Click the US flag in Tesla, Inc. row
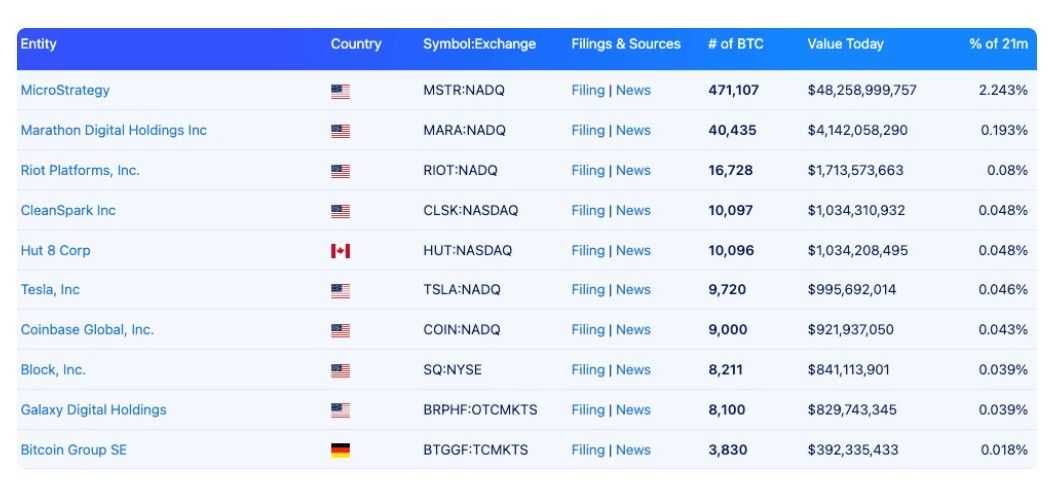The width and height of the screenshot is (1049, 485). coord(340,291)
